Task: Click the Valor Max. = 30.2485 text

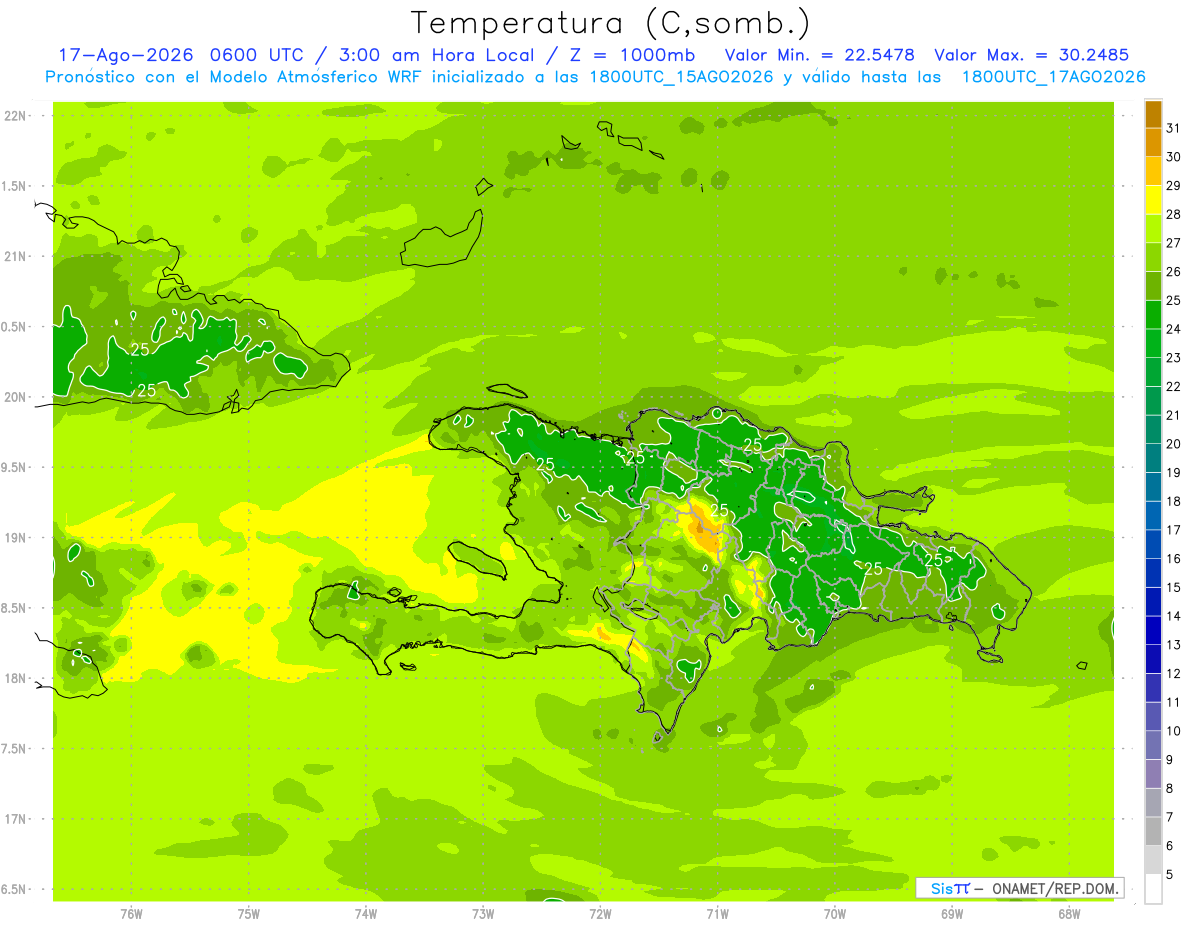Action: 1033,55
